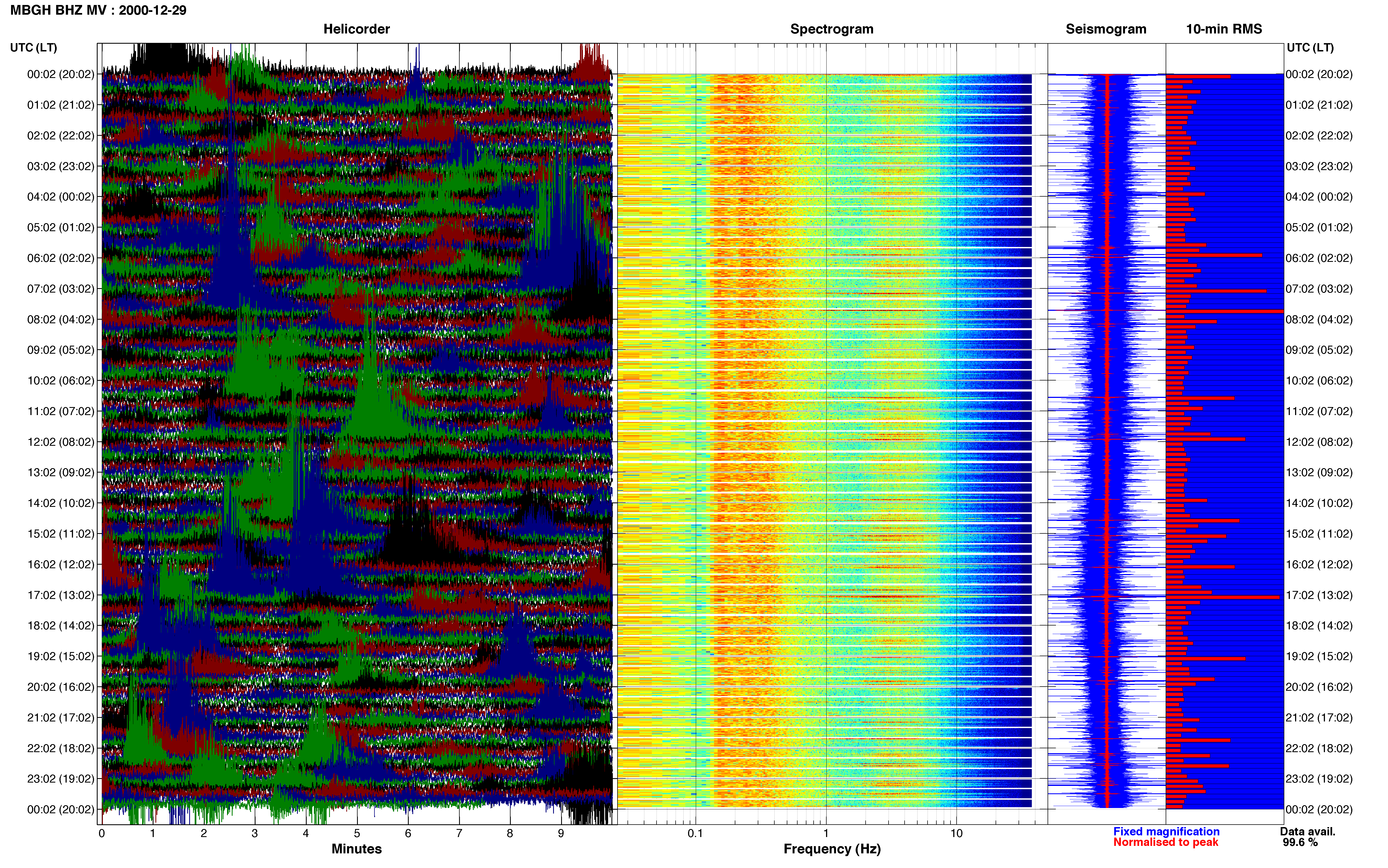Click '21:02 (17:02)' label right of RMS panel
Screen dimensions: 1388x868
(1319, 718)
